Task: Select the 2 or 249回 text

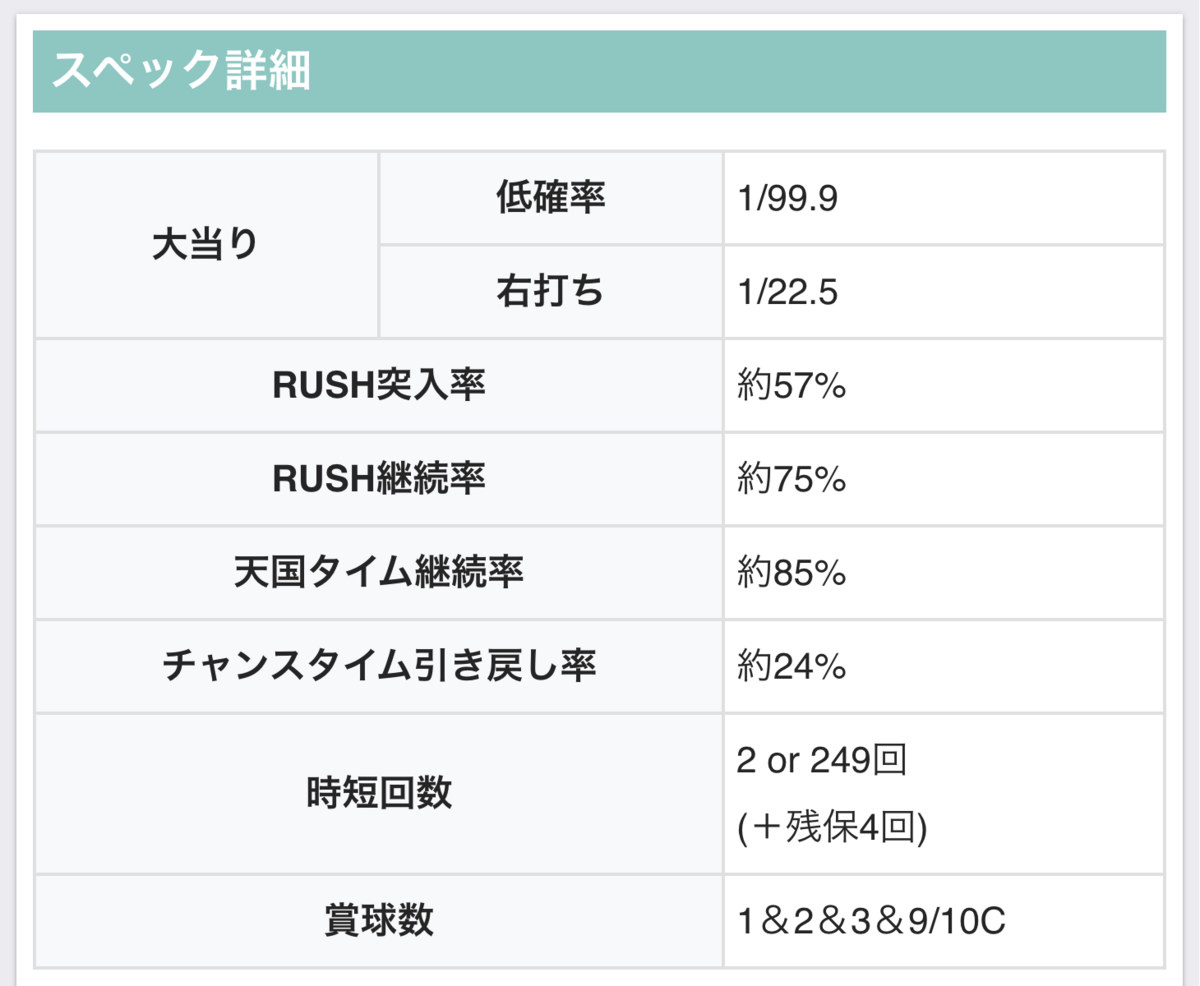Action: coord(821,761)
